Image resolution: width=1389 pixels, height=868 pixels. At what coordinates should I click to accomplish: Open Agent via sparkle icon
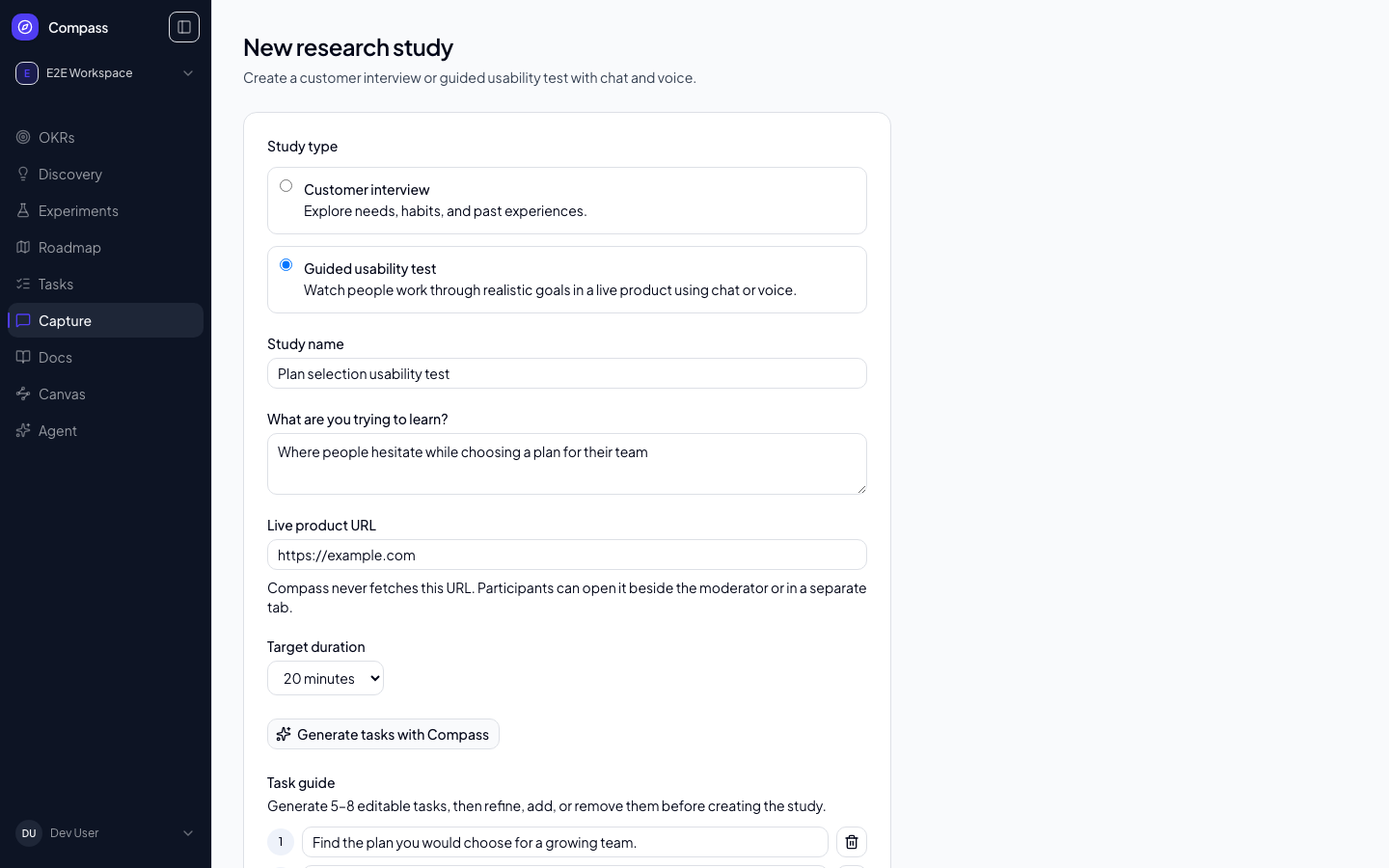click(23, 430)
